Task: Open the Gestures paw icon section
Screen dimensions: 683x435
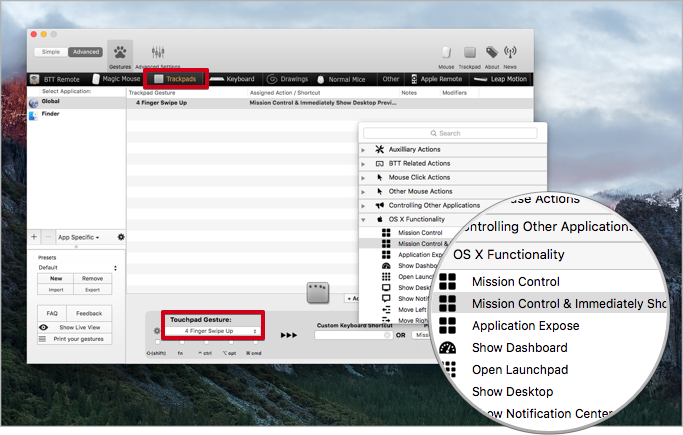Action: tap(120, 53)
